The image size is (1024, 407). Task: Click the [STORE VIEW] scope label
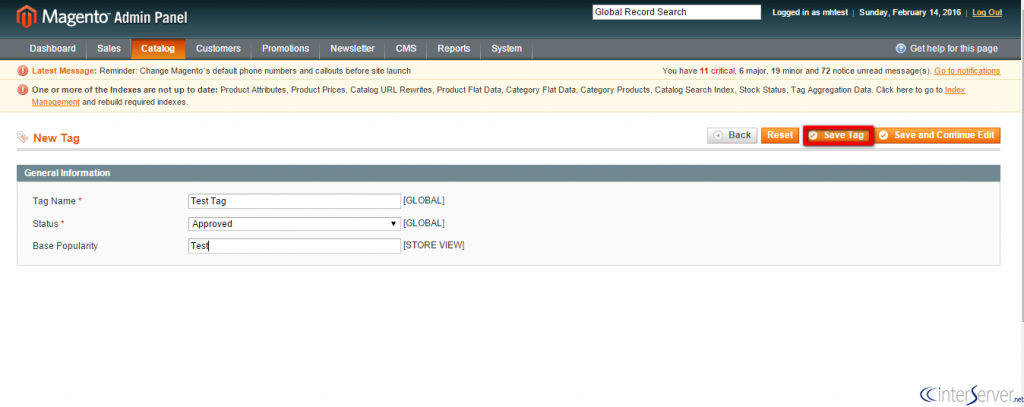[434, 246]
